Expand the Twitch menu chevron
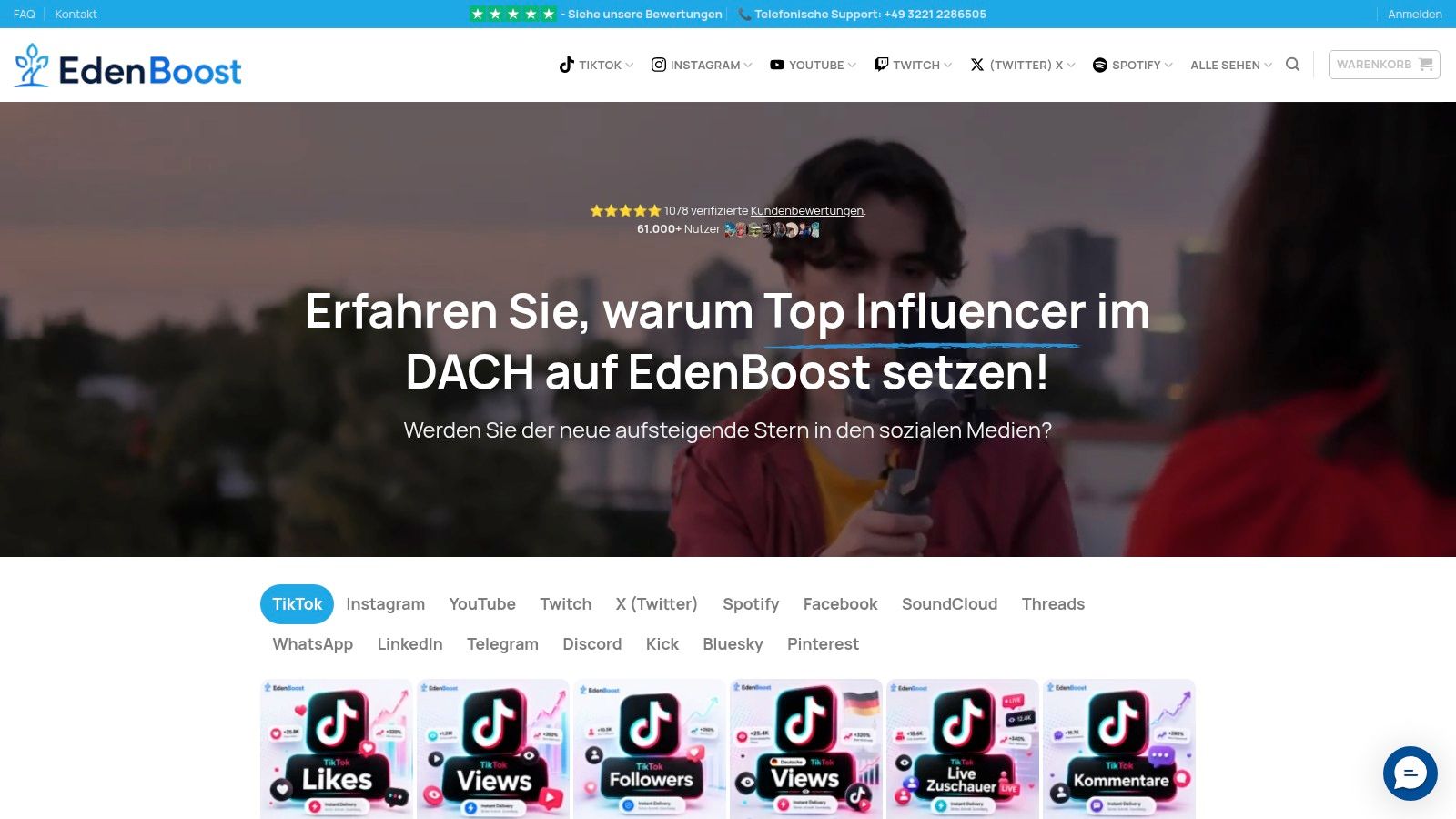 point(948,65)
